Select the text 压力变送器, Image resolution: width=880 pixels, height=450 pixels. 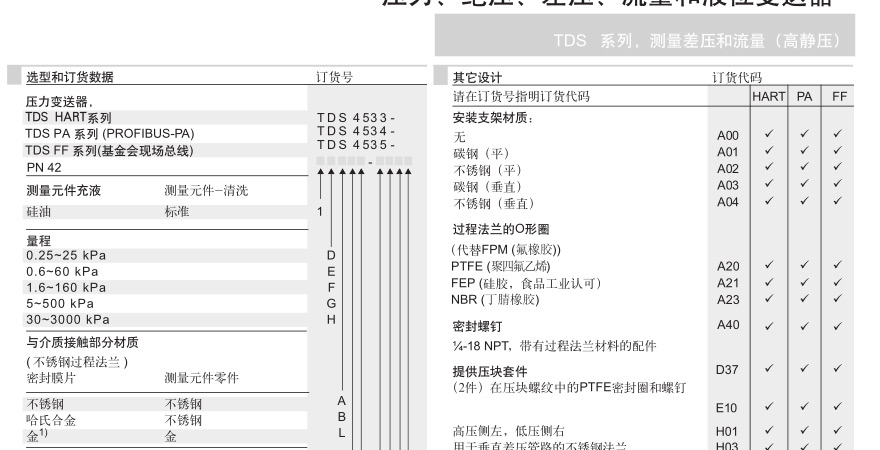click(59, 102)
